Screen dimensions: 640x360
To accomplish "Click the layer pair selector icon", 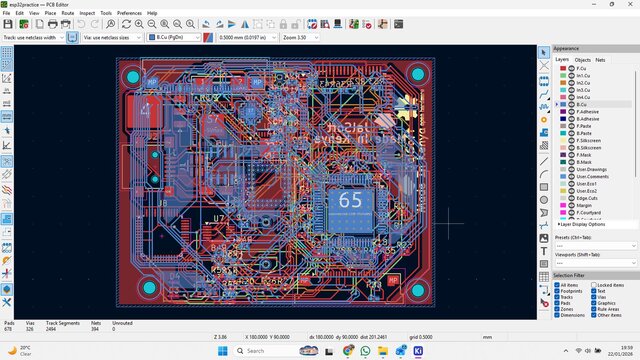I will (x=208, y=38).
